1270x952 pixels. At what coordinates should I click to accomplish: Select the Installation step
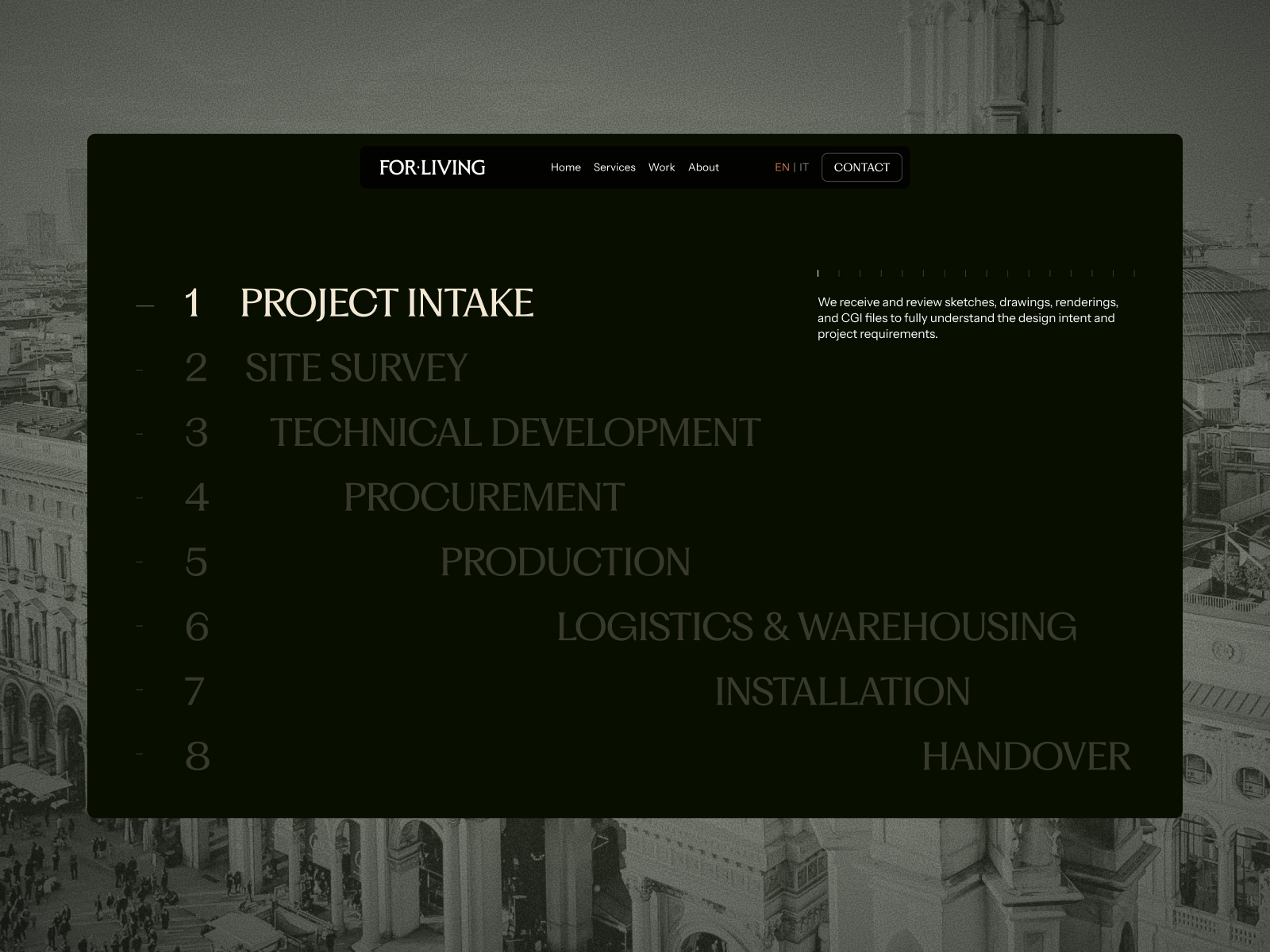tap(842, 693)
